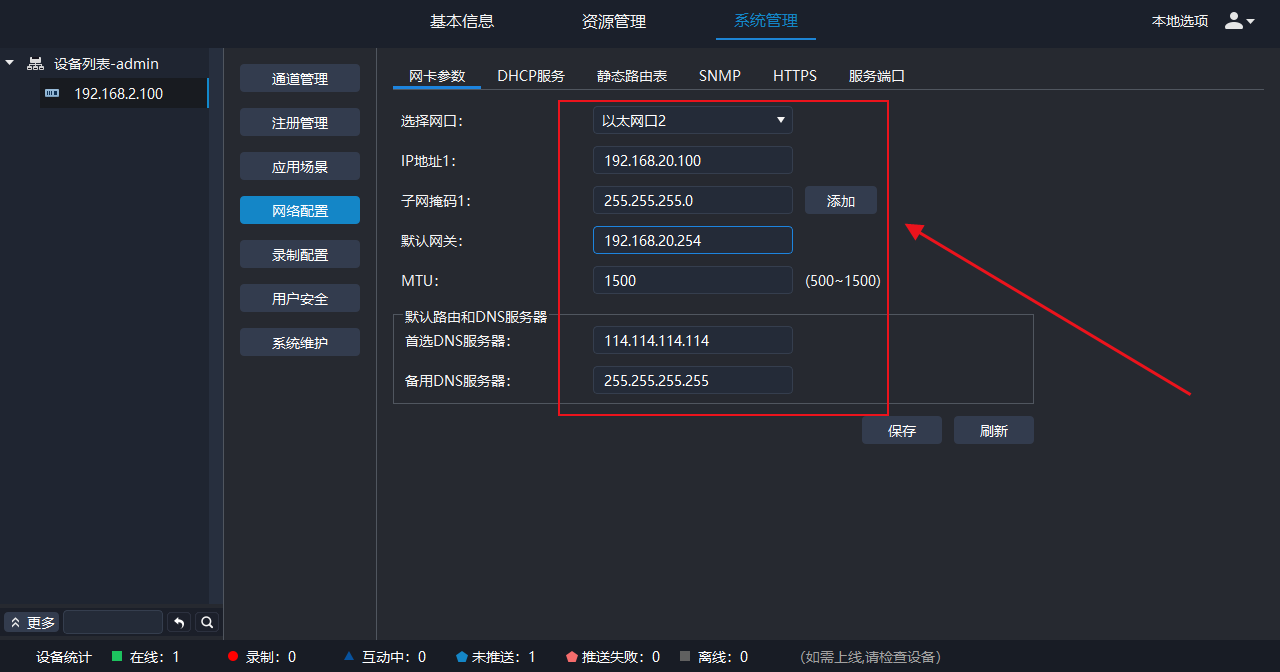
Task: Click the 默认网关 input field
Action: click(692, 240)
